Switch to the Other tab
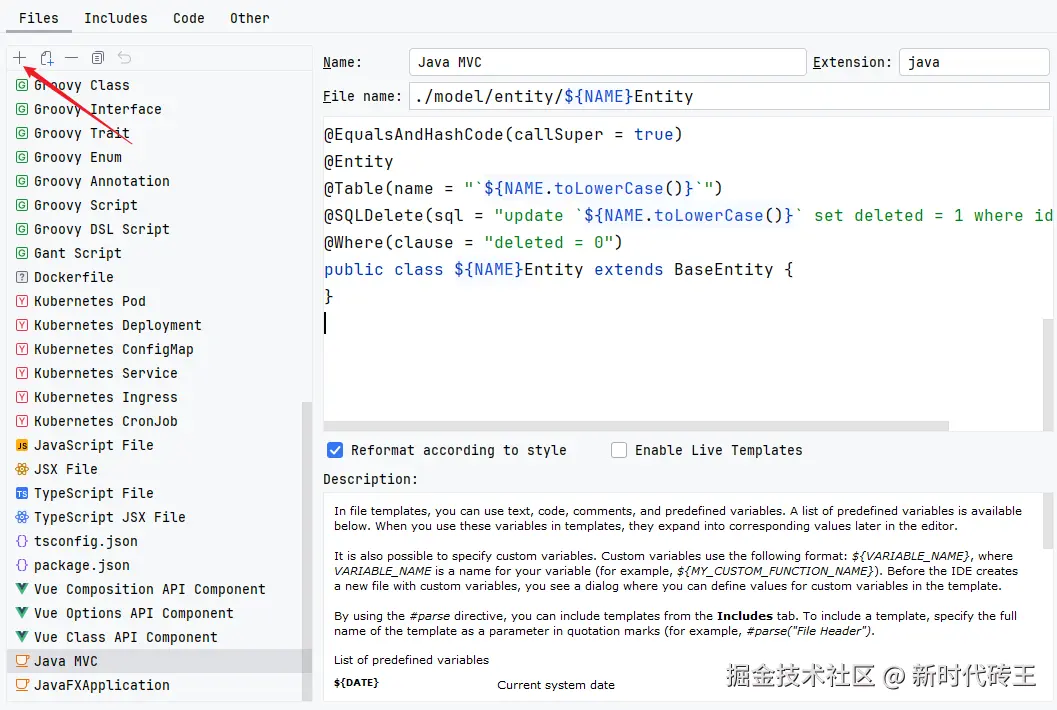The width and height of the screenshot is (1057, 710). [x=249, y=18]
